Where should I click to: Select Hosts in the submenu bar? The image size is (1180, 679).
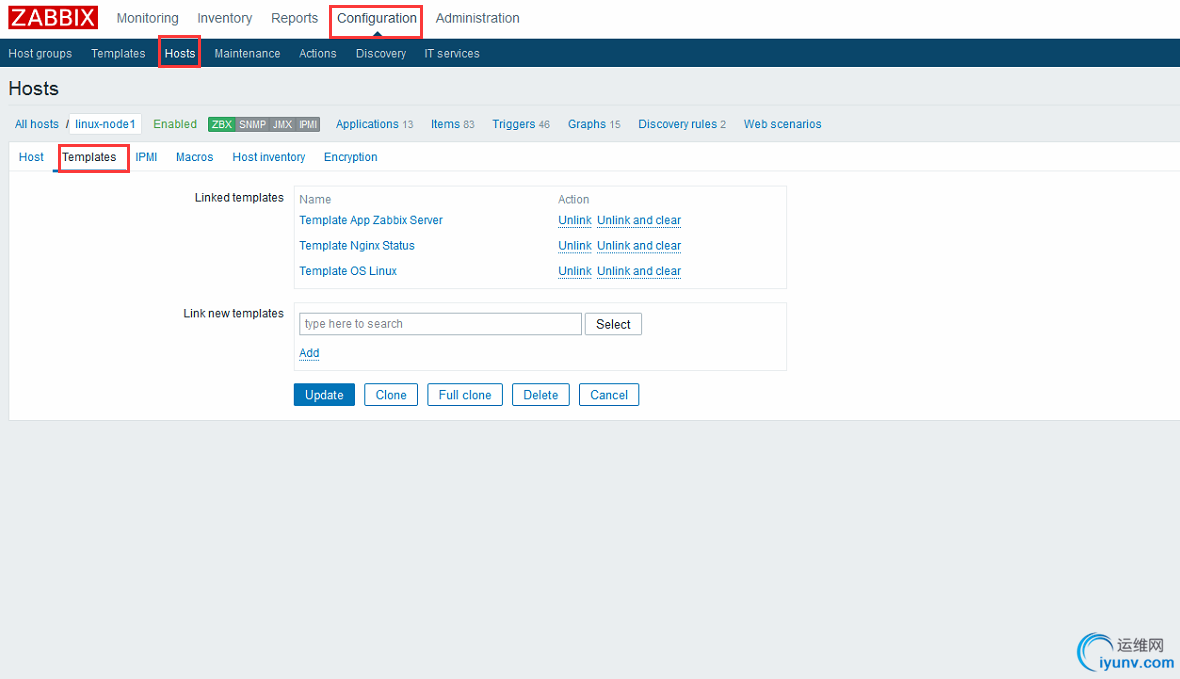180,53
